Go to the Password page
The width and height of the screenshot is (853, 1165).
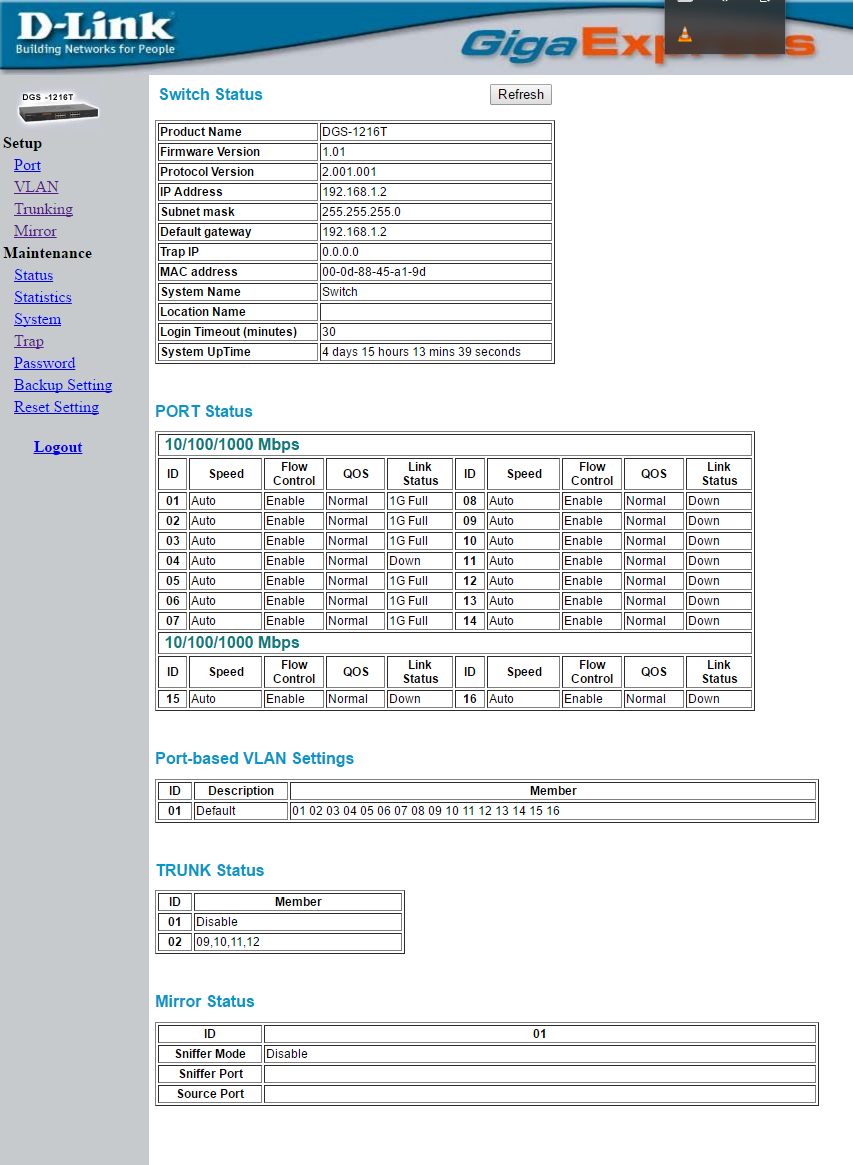tap(45, 363)
